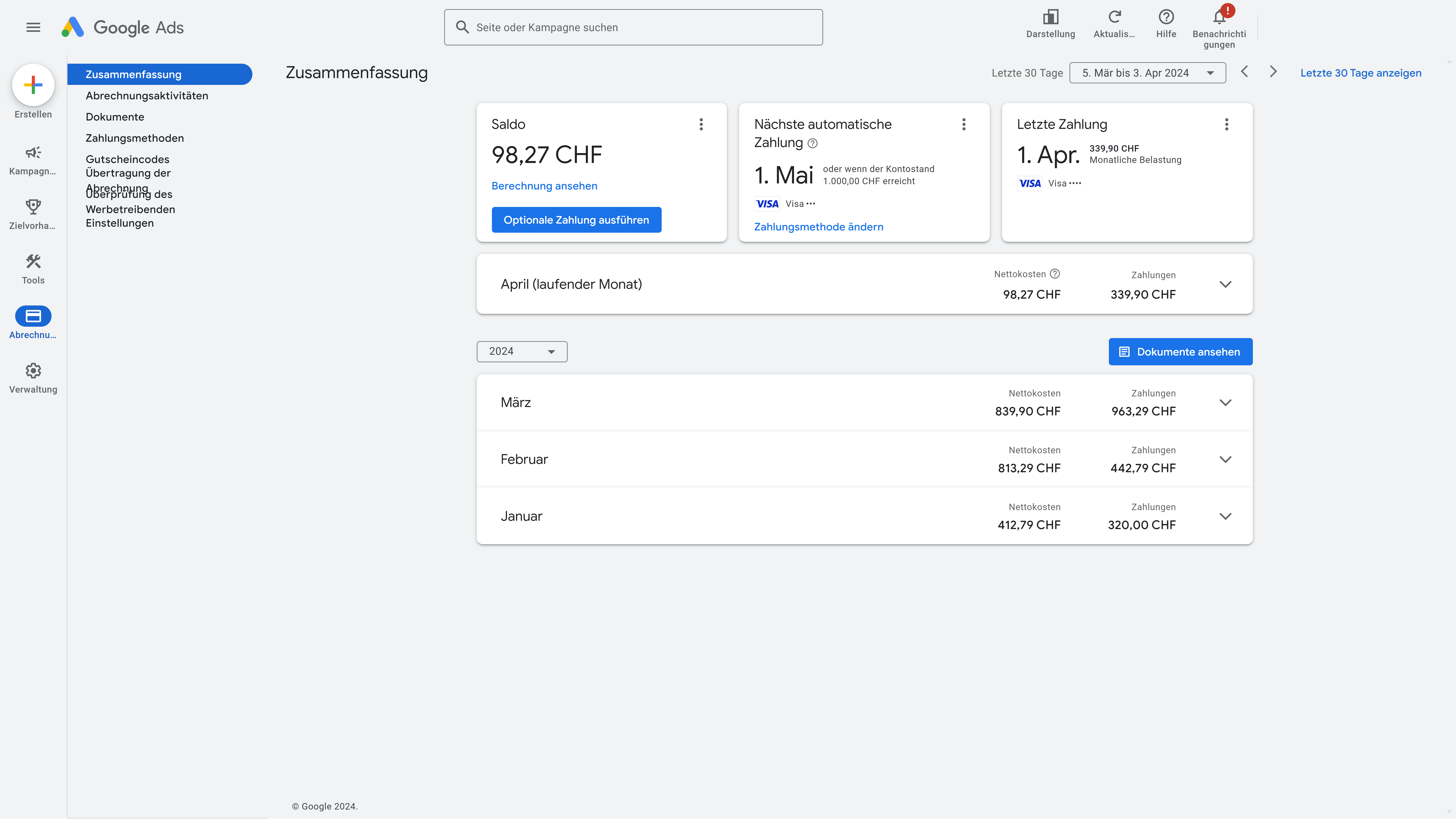Open Einstellungen menu item
The width and height of the screenshot is (1456, 819).
click(x=120, y=223)
